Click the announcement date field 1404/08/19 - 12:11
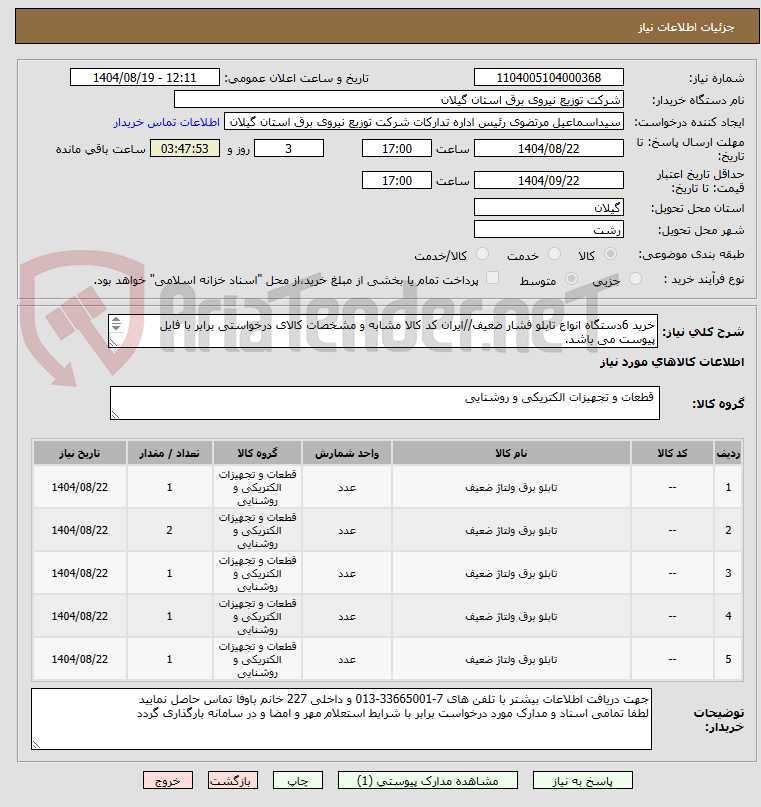The image size is (761, 807). coord(145,78)
